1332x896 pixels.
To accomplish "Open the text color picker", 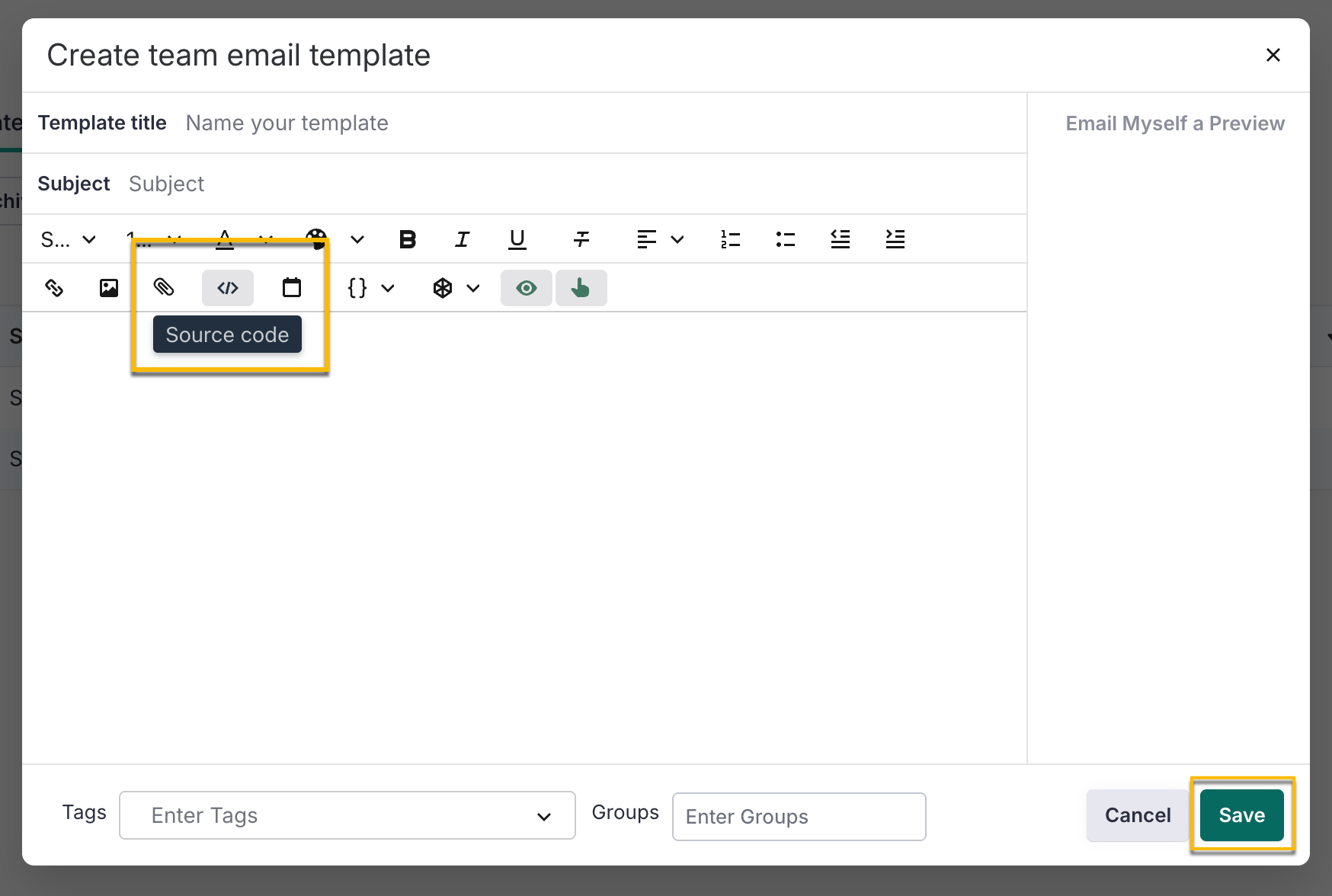I will click(224, 238).
